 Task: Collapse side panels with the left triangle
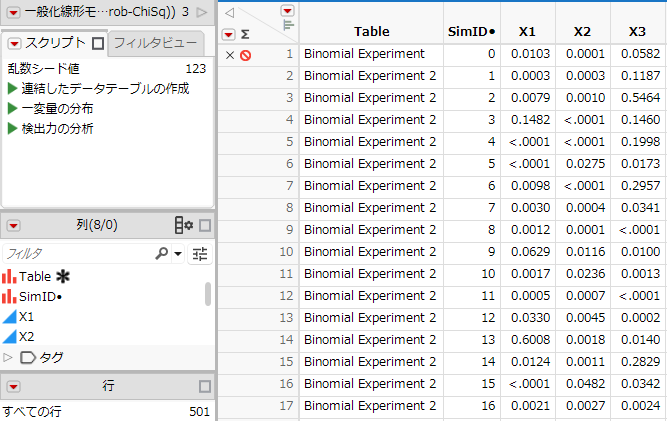(229, 13)
